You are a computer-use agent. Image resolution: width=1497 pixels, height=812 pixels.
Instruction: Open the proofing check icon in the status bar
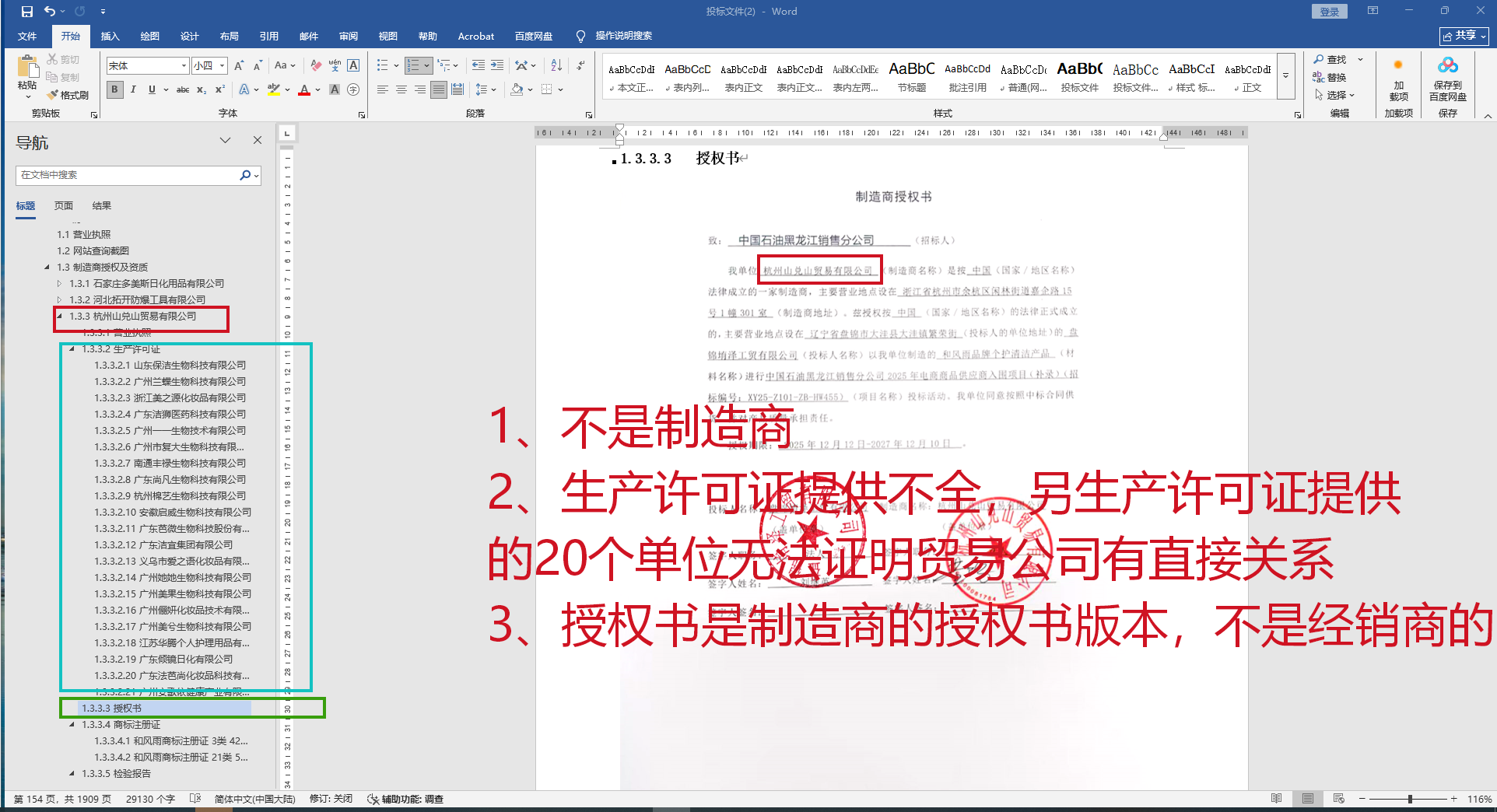(x=195, y=799)
